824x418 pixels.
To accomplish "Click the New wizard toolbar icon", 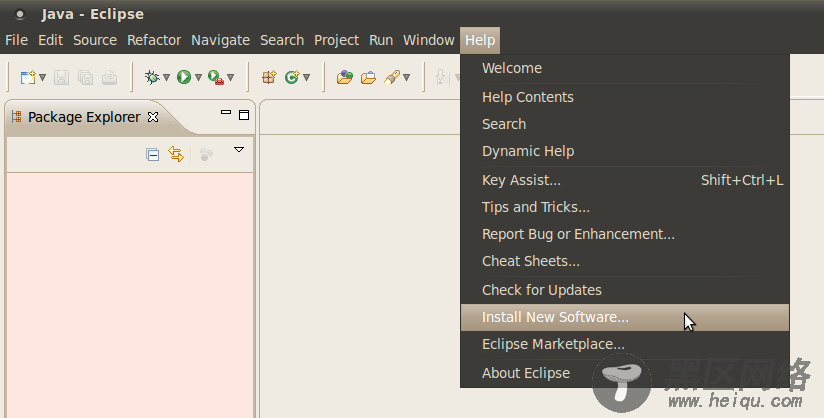I will tap(28, 77).
